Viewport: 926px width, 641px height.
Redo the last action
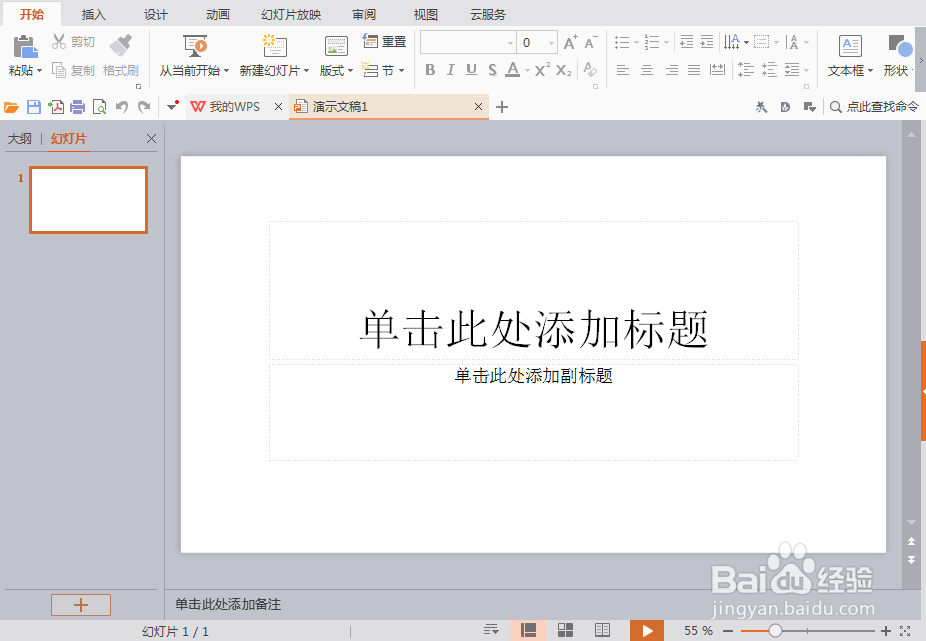144,107
